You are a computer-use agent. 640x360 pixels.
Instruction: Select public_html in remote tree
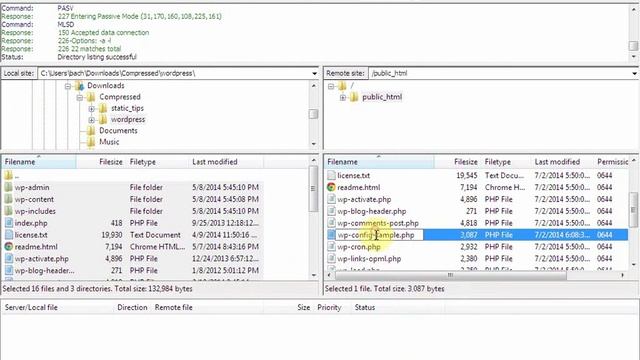pyautogui.click(x=382, y=97)
